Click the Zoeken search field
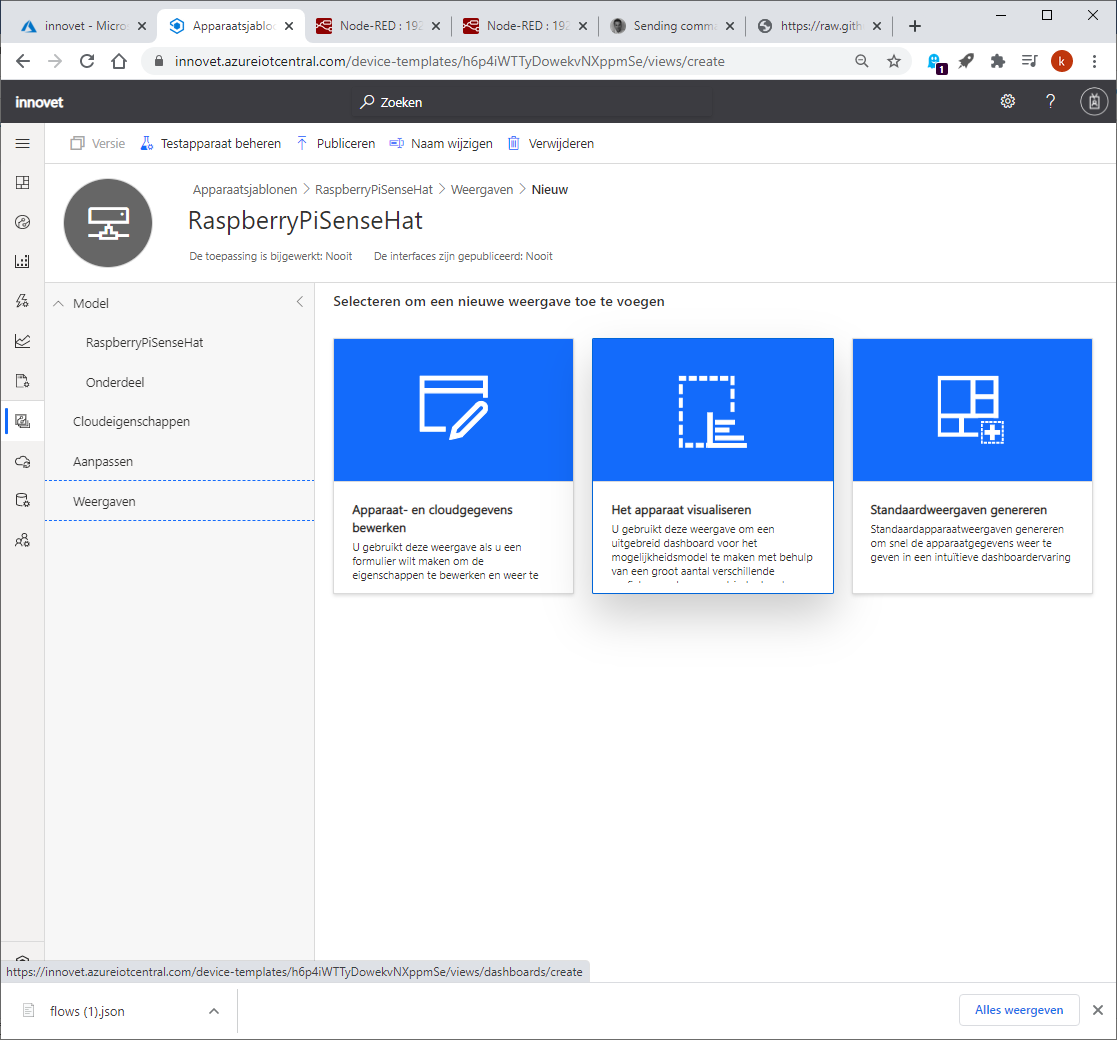This screenshot has height=1040, width=1117. pyautogui.click(x=533, y=102)
